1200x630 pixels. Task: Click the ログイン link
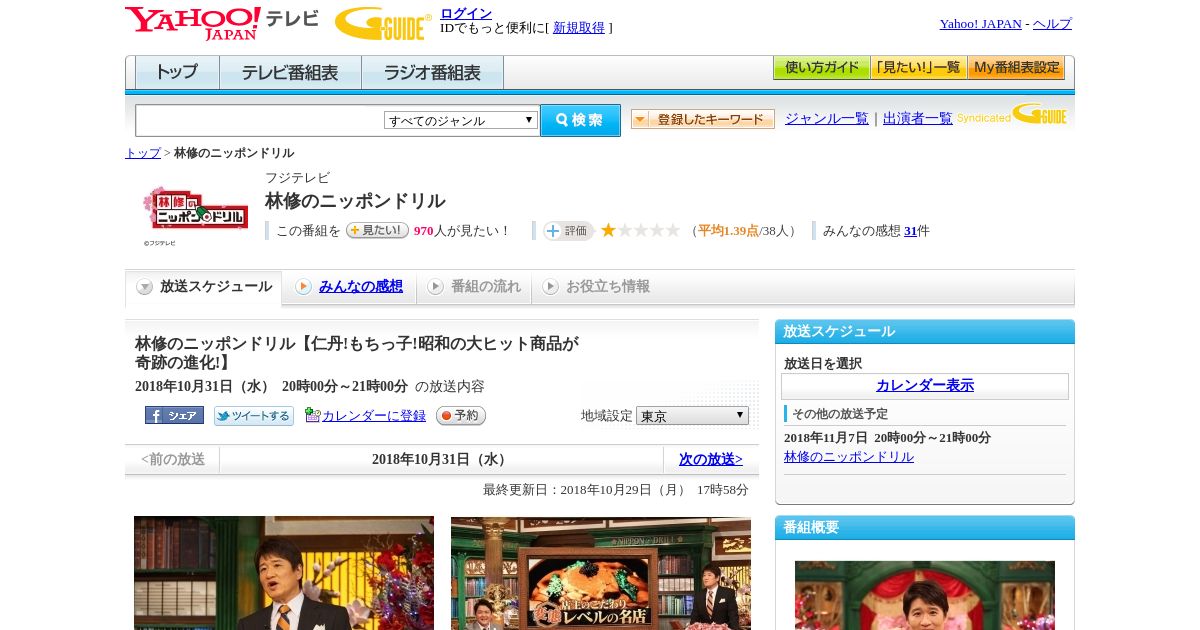(466, 13)
